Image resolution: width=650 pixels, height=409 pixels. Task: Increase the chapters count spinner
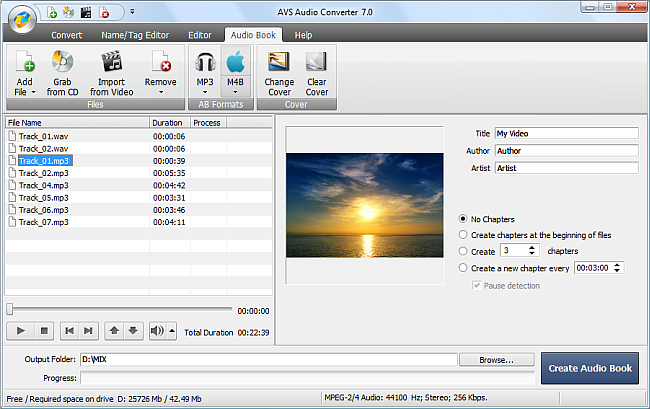click(x=532, y=247)
